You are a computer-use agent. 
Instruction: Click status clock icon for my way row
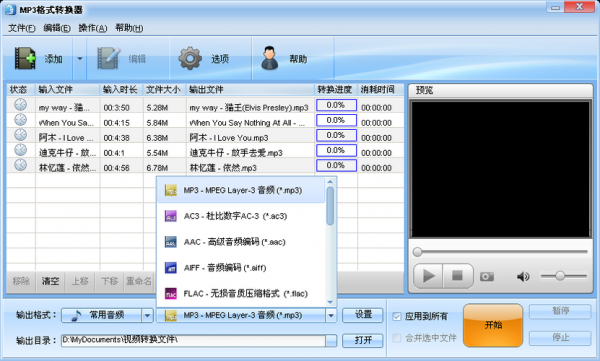point(20,105)
